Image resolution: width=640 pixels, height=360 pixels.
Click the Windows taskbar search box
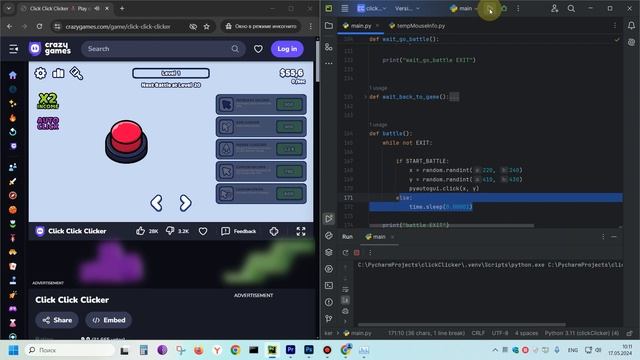pos(69,350)
